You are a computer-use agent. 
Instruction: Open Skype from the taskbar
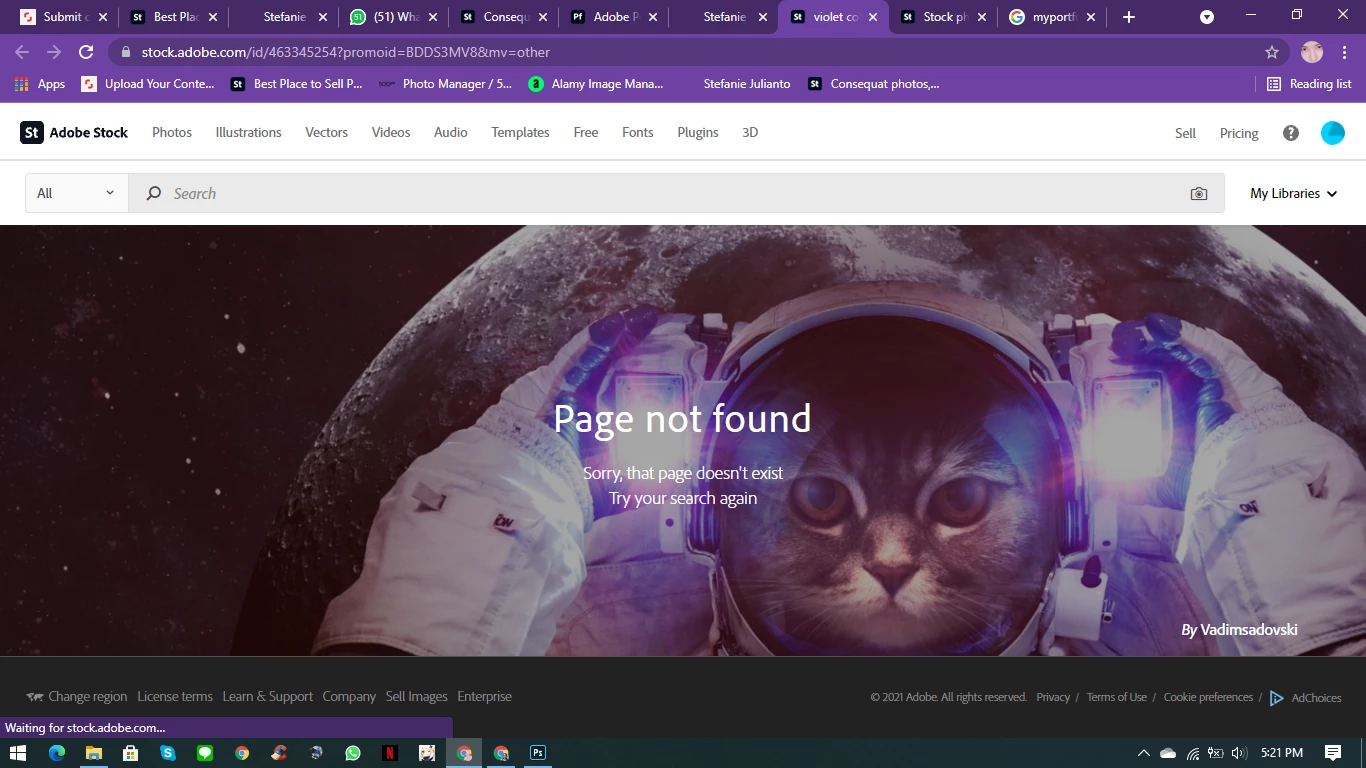[x=168, y=753]
